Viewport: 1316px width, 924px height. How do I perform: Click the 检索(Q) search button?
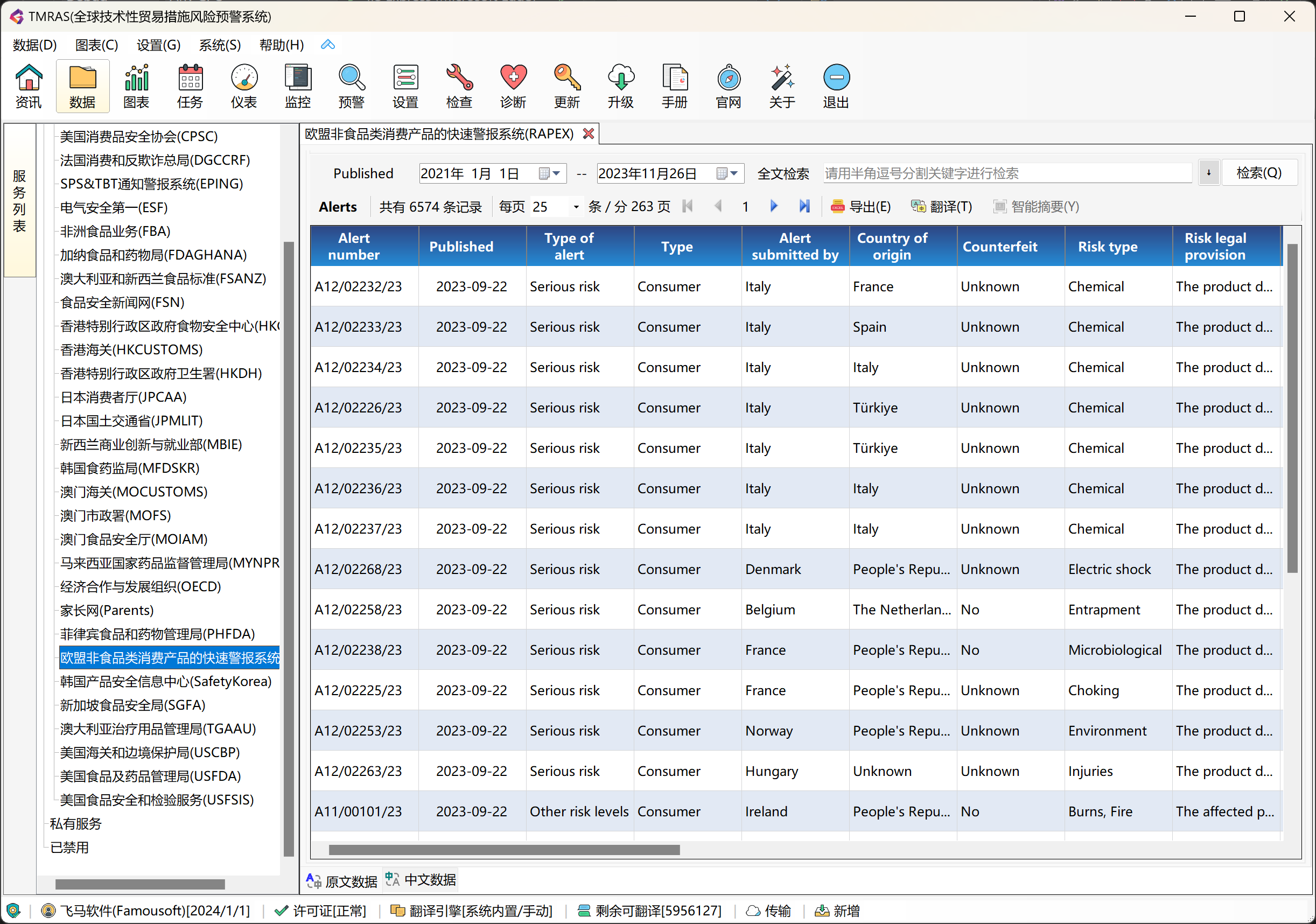pos(1259,172)
